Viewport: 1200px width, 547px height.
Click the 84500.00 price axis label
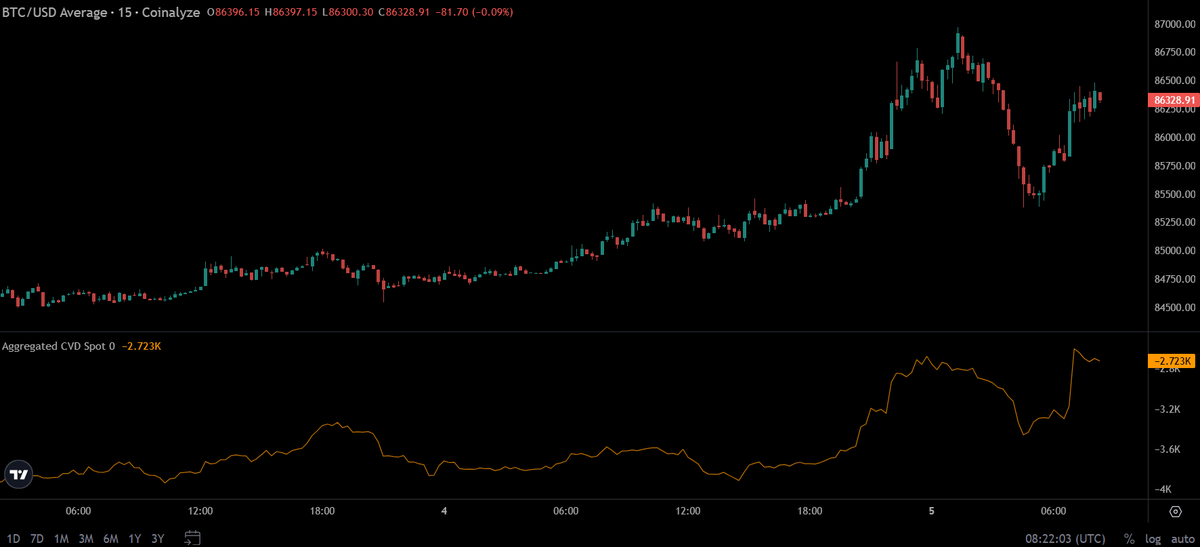tap(1173, 308)
